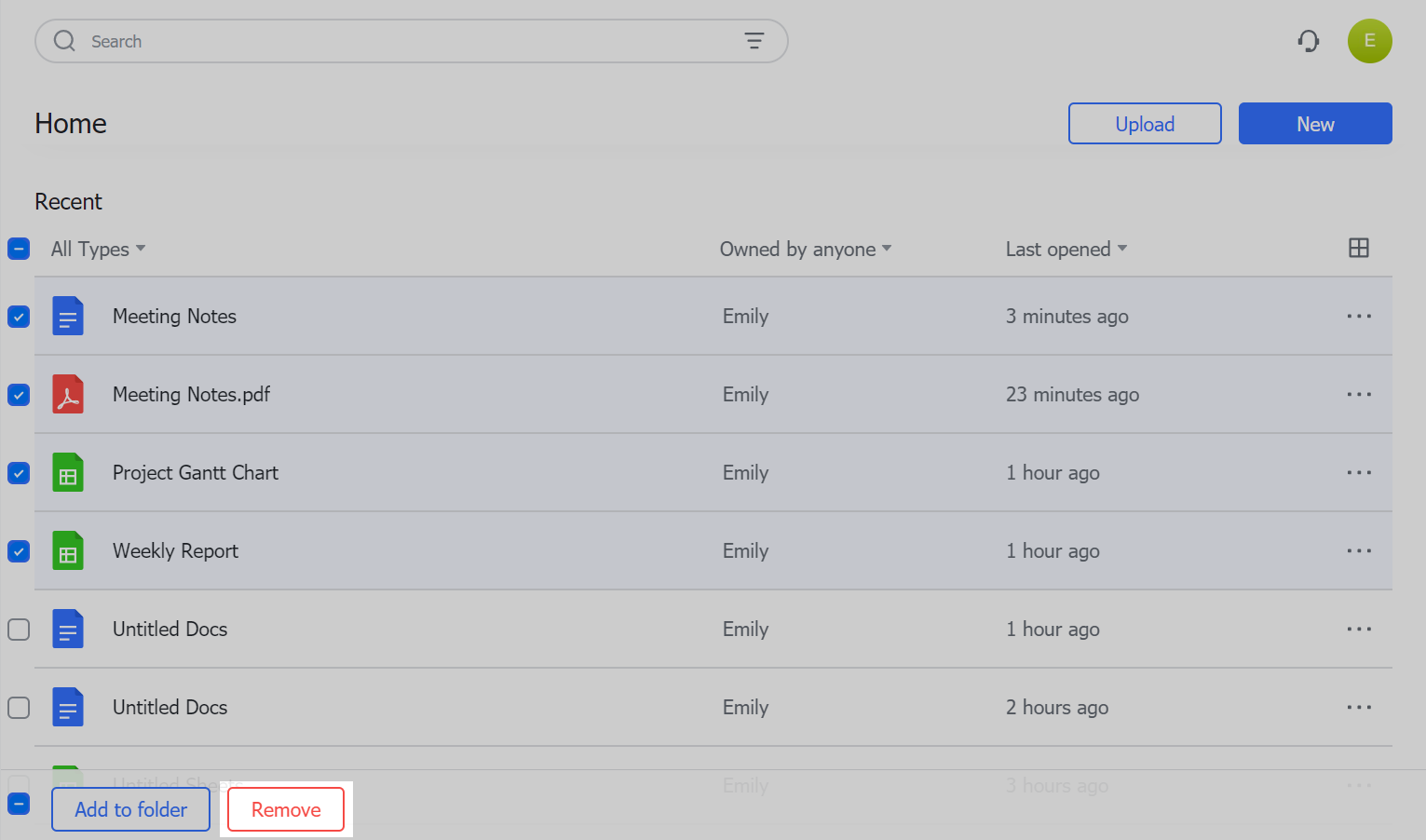Screen dimensions: 1426x840
Task: Open the support headset icon
Action: click(1309, 41)
